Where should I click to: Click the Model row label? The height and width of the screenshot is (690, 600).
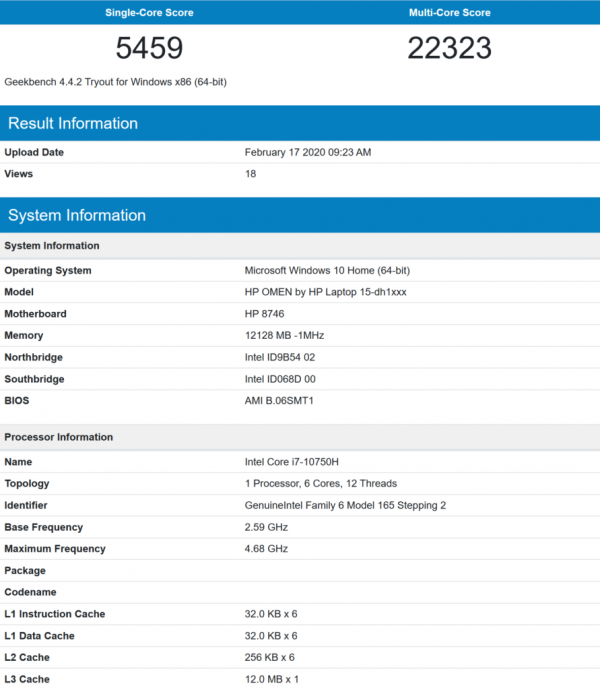19,292
